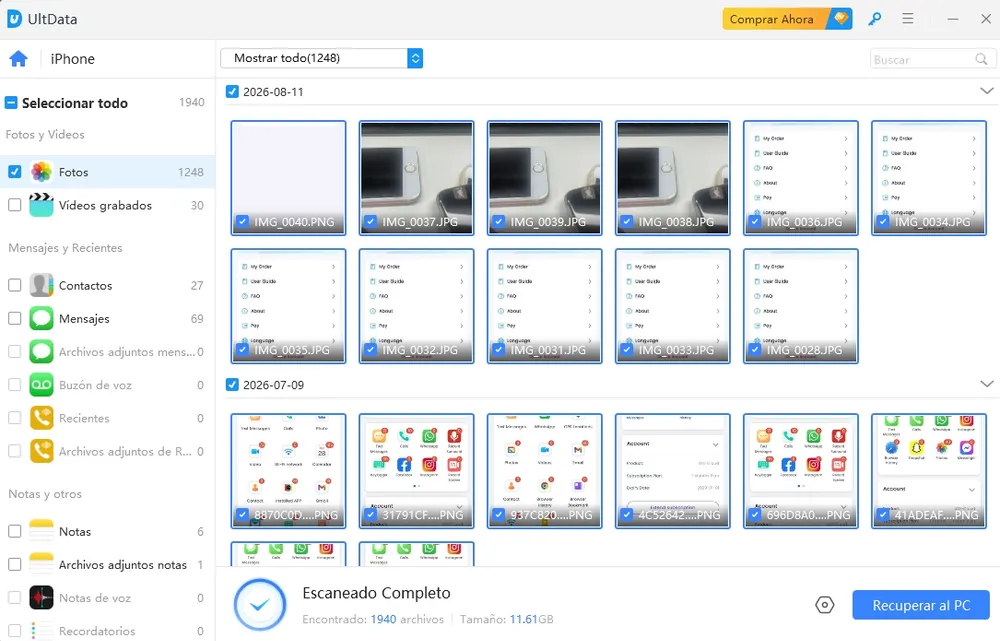Select thumbnail IMG_0039.JPG

click(545, 178)
